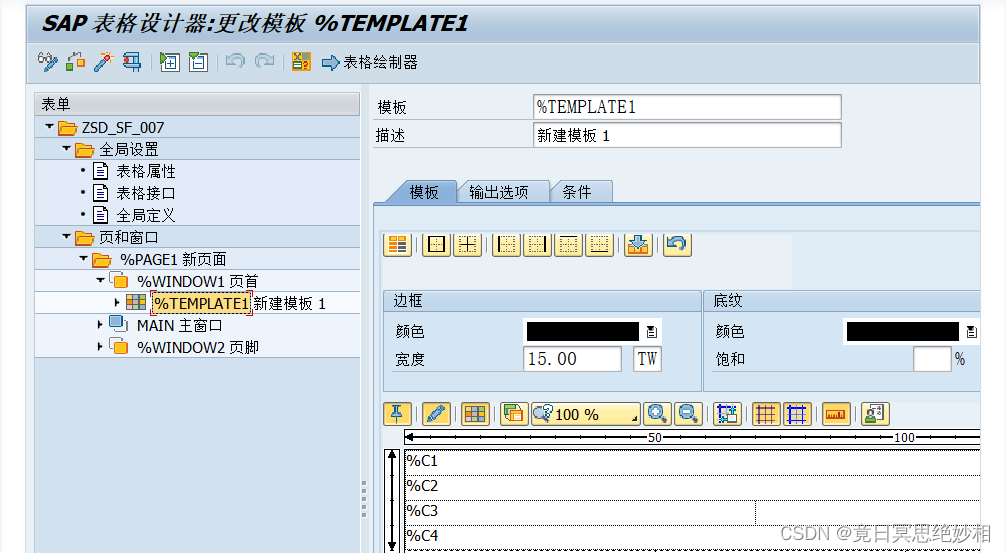Image resolution: width=1006 pixels, height=553 pixels.
Task: Click the orange ruler icon
Action: point(835,414)
